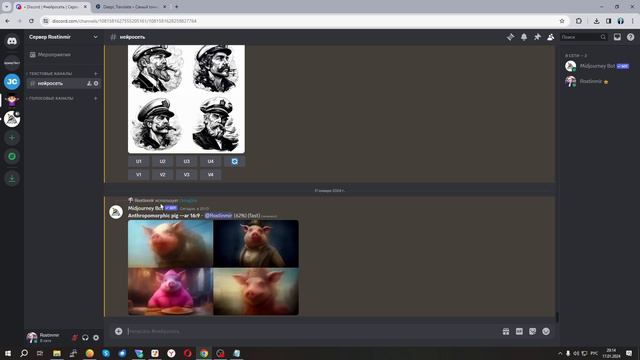
Task: Open Discord direct messages home icon
Action: pos(12,41)
